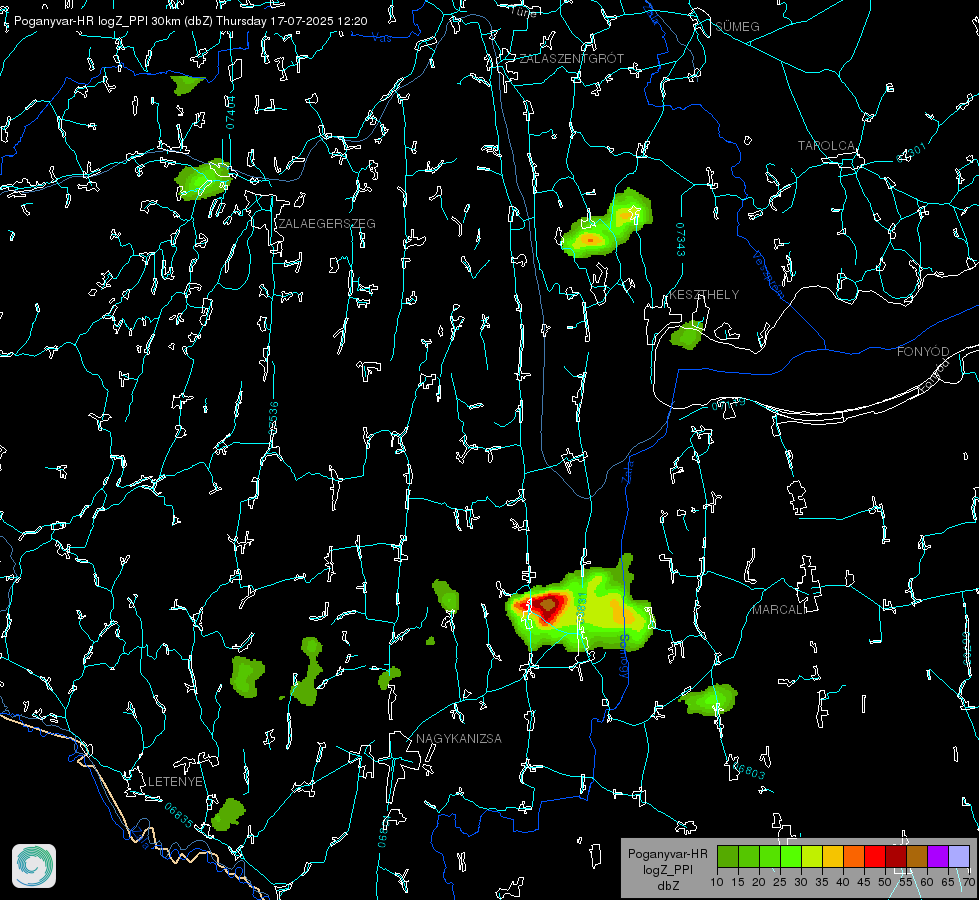979x900 pixels.
Task: Click the station number 06835
Action: tap(179, 816)
